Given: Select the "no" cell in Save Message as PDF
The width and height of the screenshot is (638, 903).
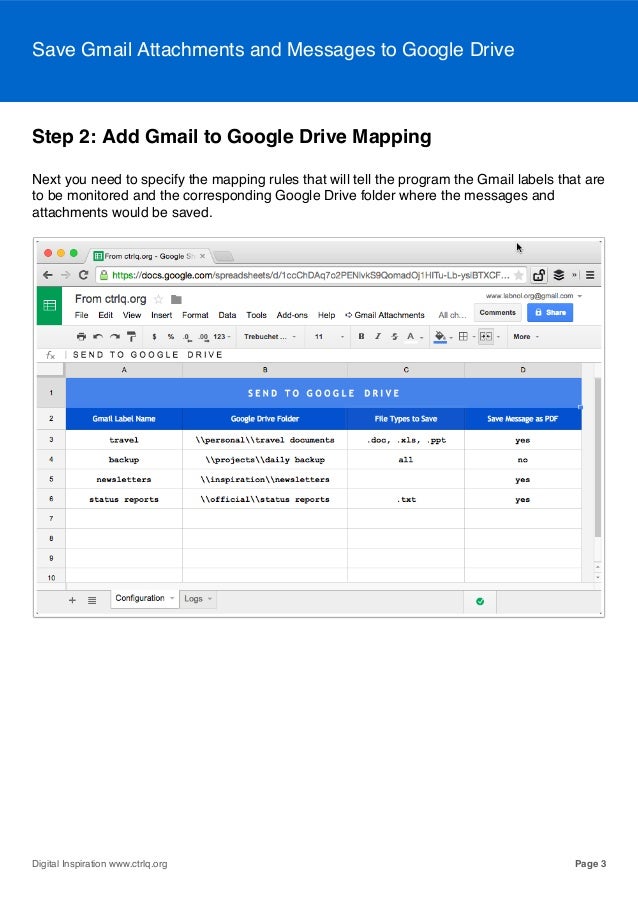Looking at the screenshot, I should pos(523,460).
